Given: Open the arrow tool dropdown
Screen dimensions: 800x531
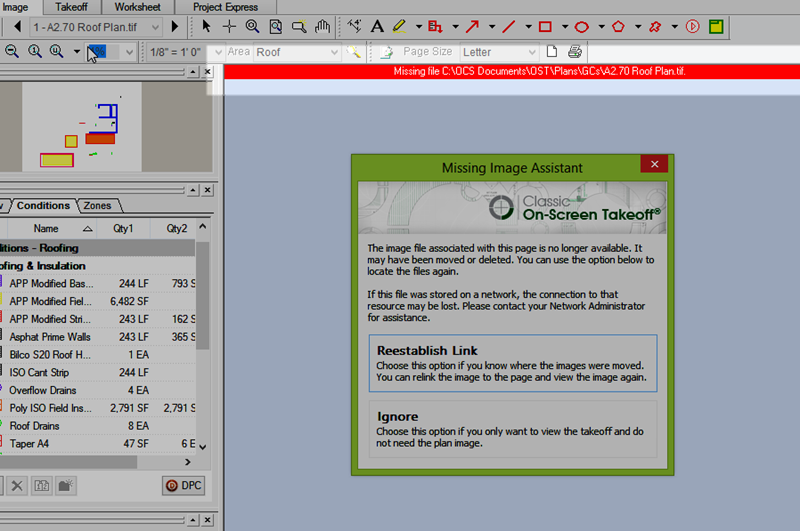Looking at the screenshot, I should [x=492, y=27].
